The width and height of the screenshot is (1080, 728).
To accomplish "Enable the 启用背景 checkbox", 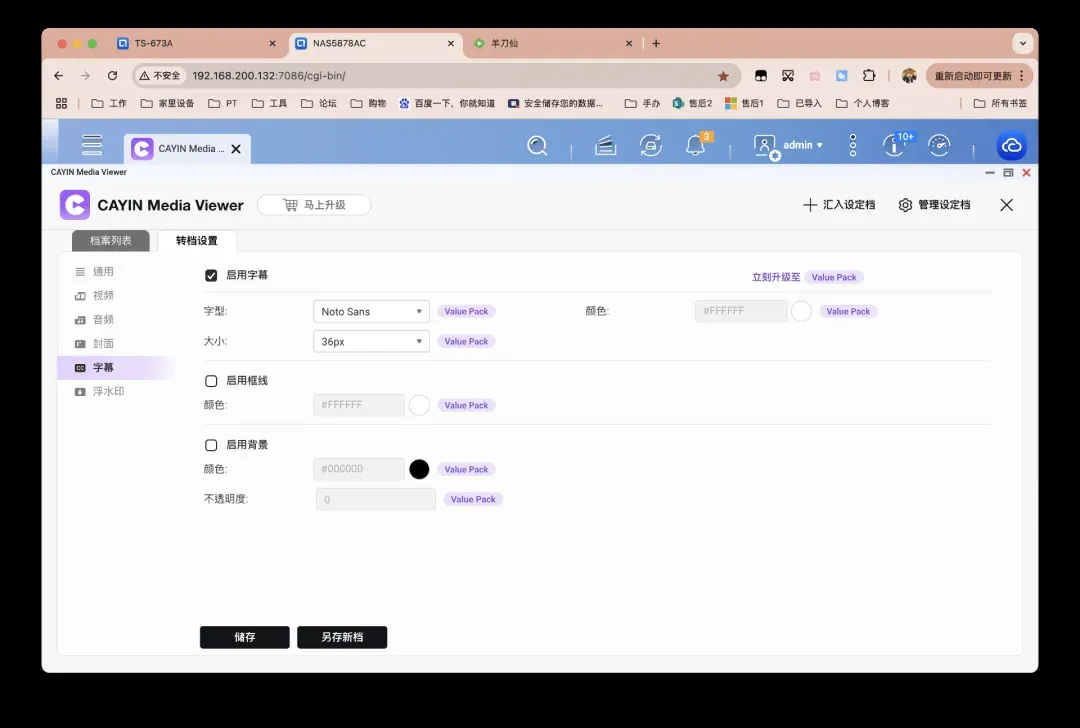I will point(211,445).
